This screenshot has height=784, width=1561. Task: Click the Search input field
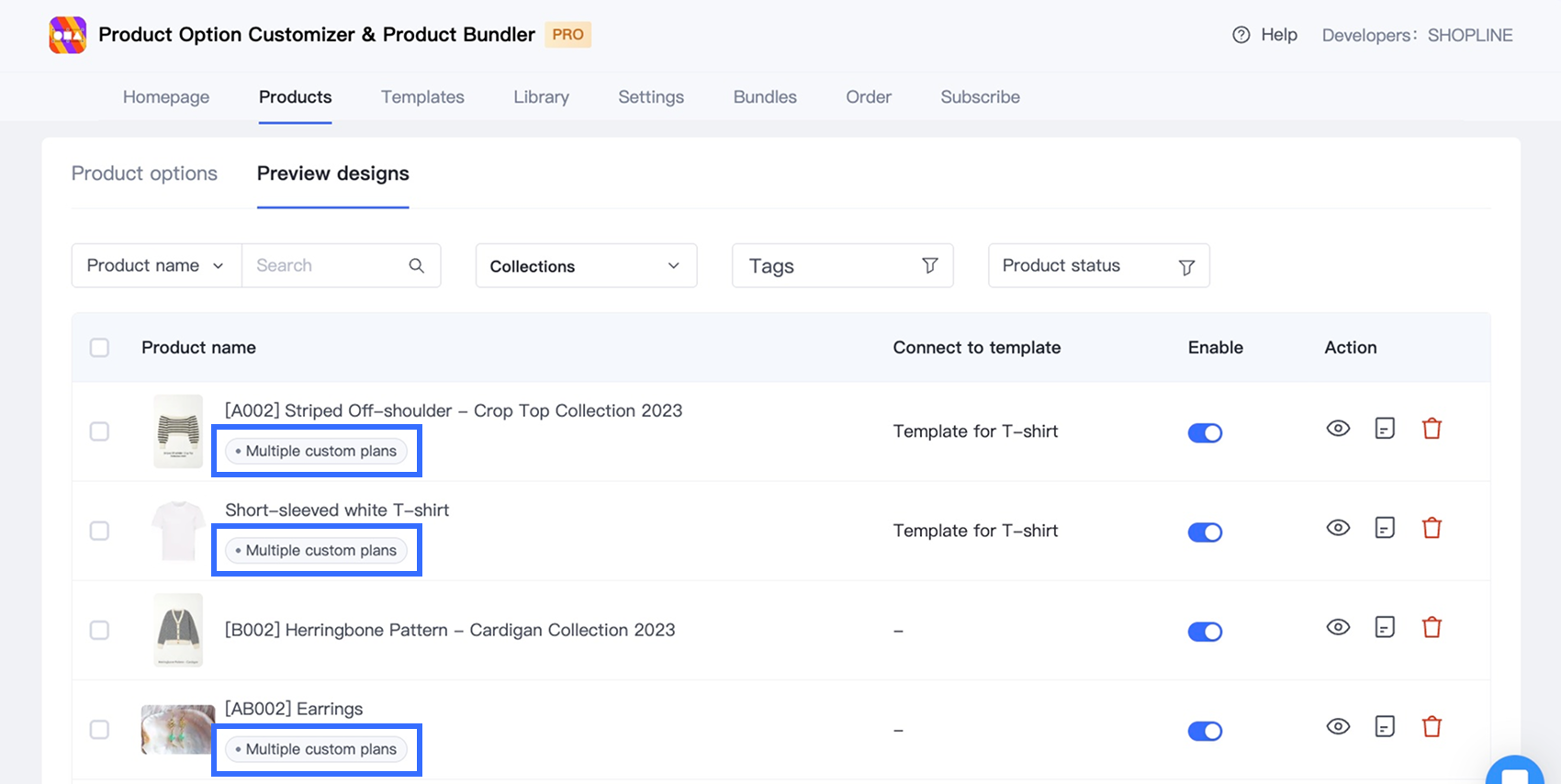point(326,265)
